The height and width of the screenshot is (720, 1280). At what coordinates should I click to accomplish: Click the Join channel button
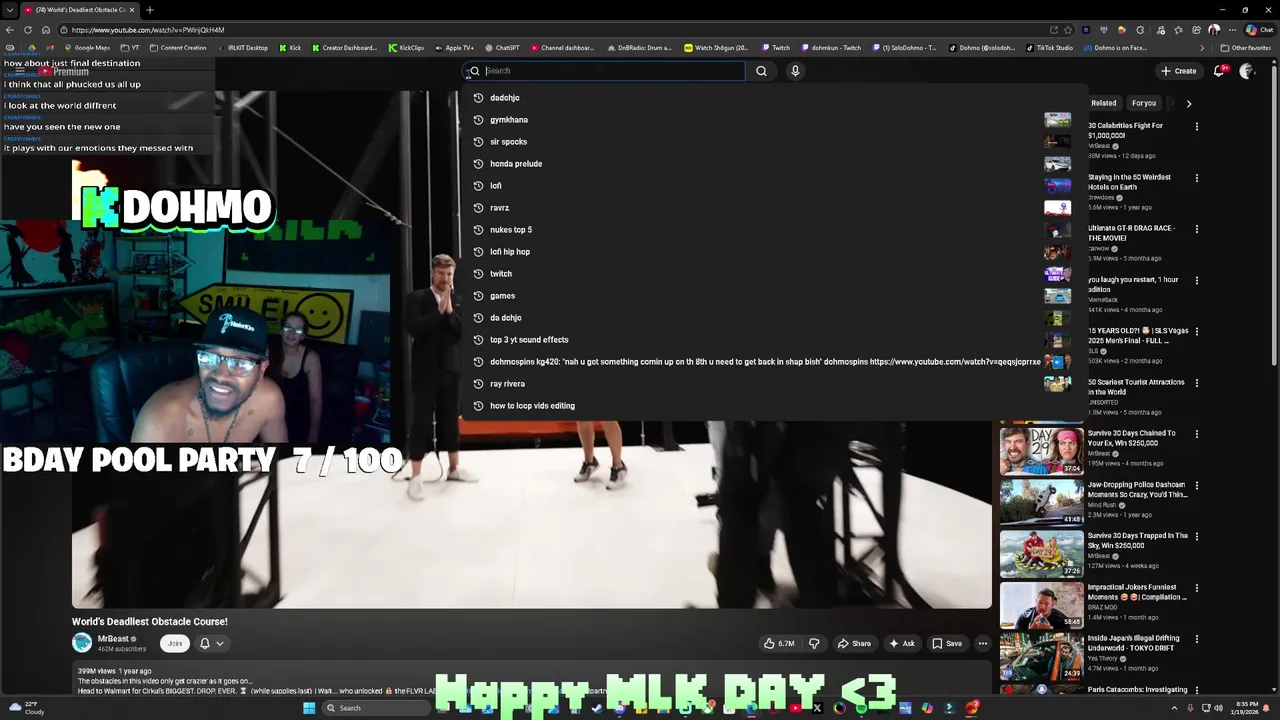pyautogui.click(x=175, y=643)
